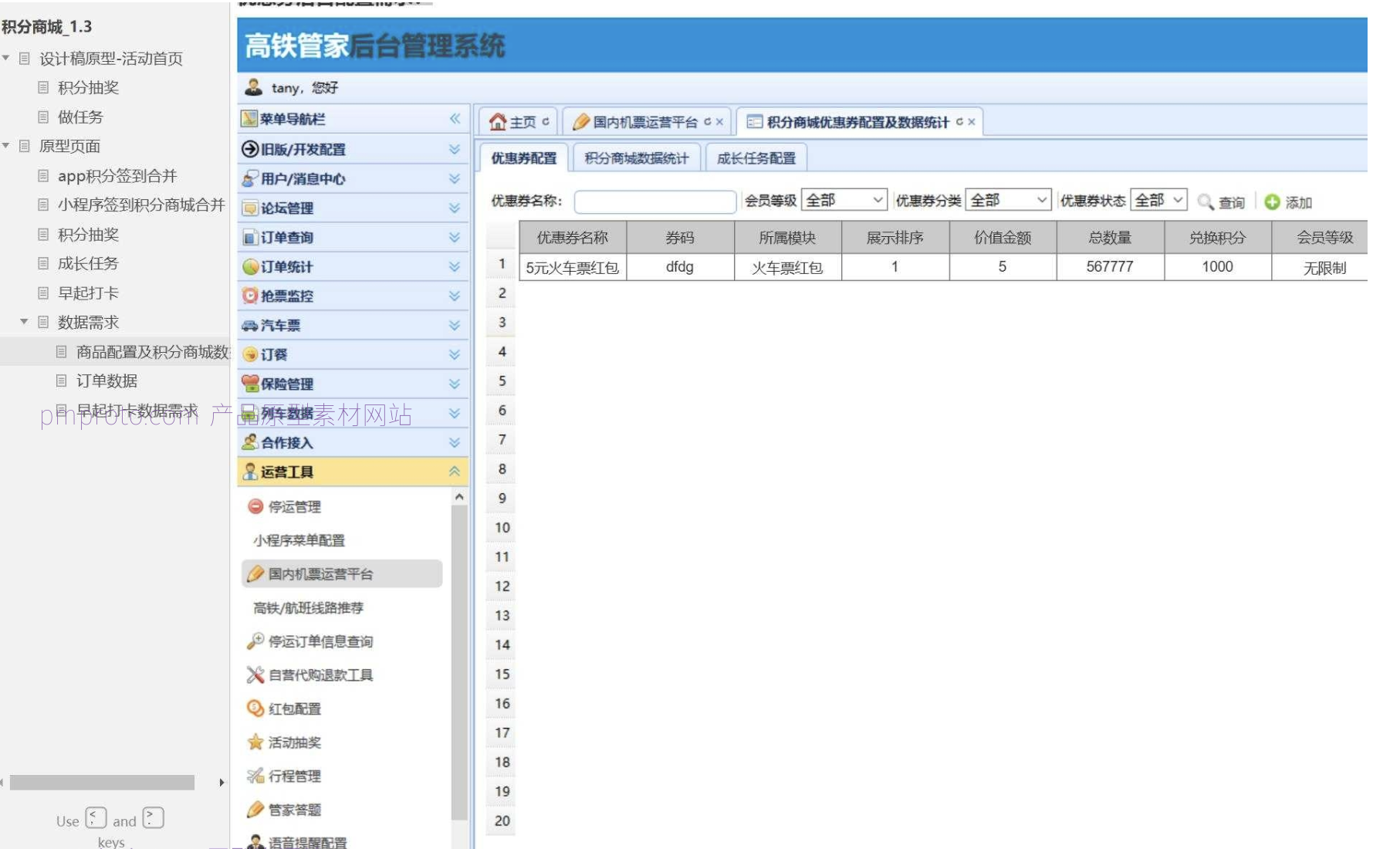The width and height of the screenshot is (1400, 849).
Task: Click the home icon on 主页 tab
Action: point(498,122)
